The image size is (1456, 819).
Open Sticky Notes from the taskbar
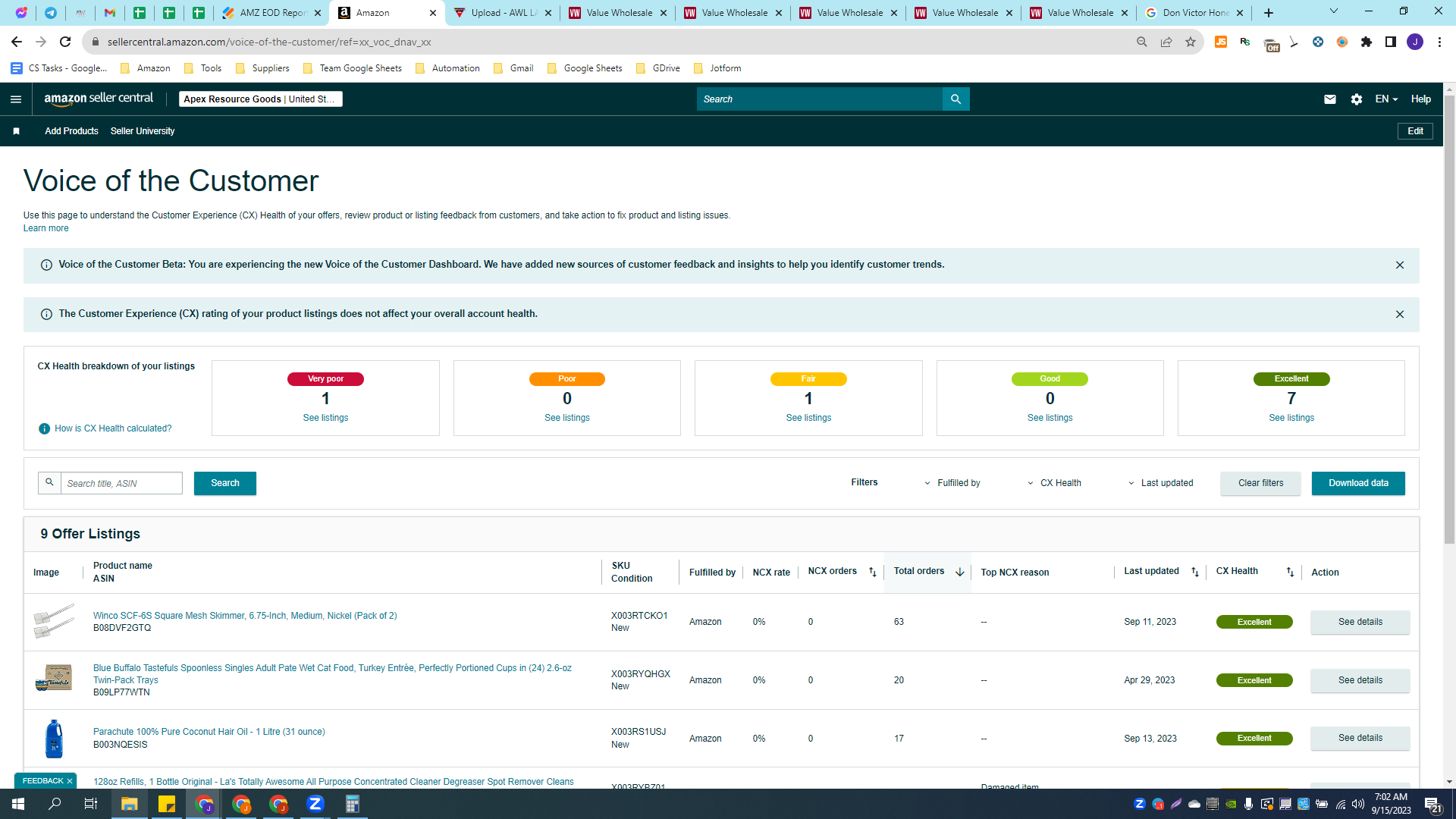pyautogui.click(x=167, y=804)
